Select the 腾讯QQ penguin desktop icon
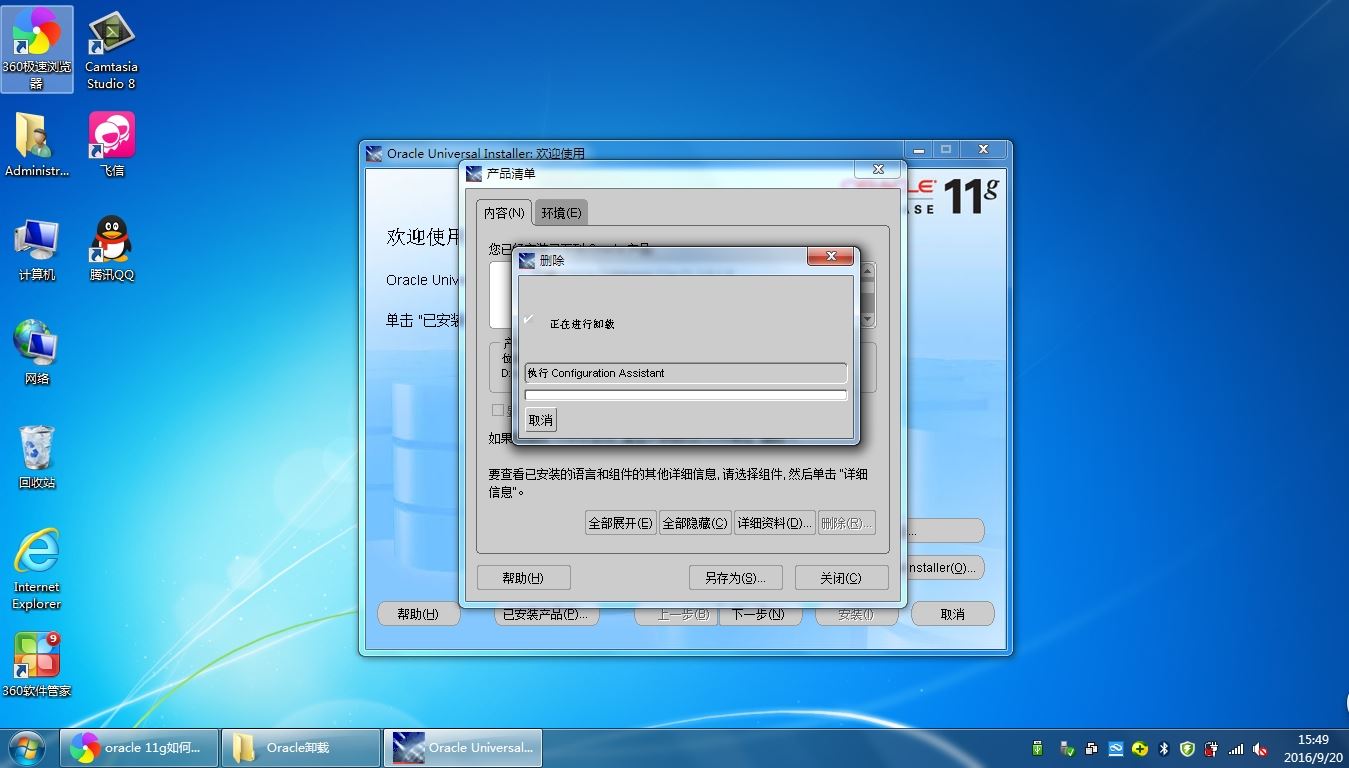This screenshot has height=768, width=1349. point(112,249)
